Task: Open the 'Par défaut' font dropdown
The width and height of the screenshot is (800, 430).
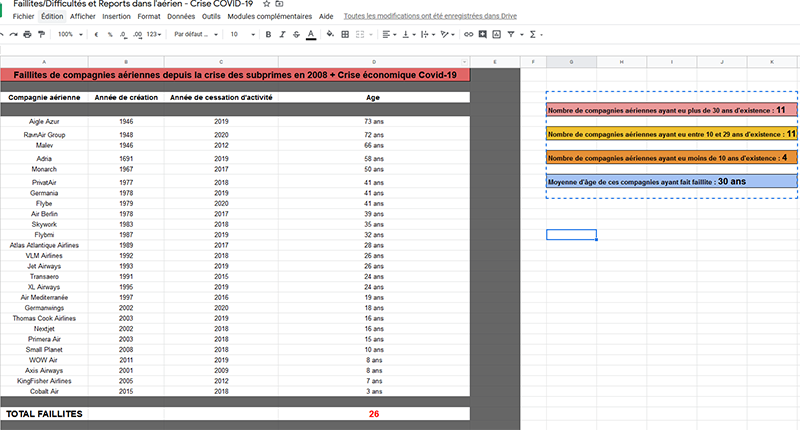Action: pyautogui.click(x=196, y=34)
